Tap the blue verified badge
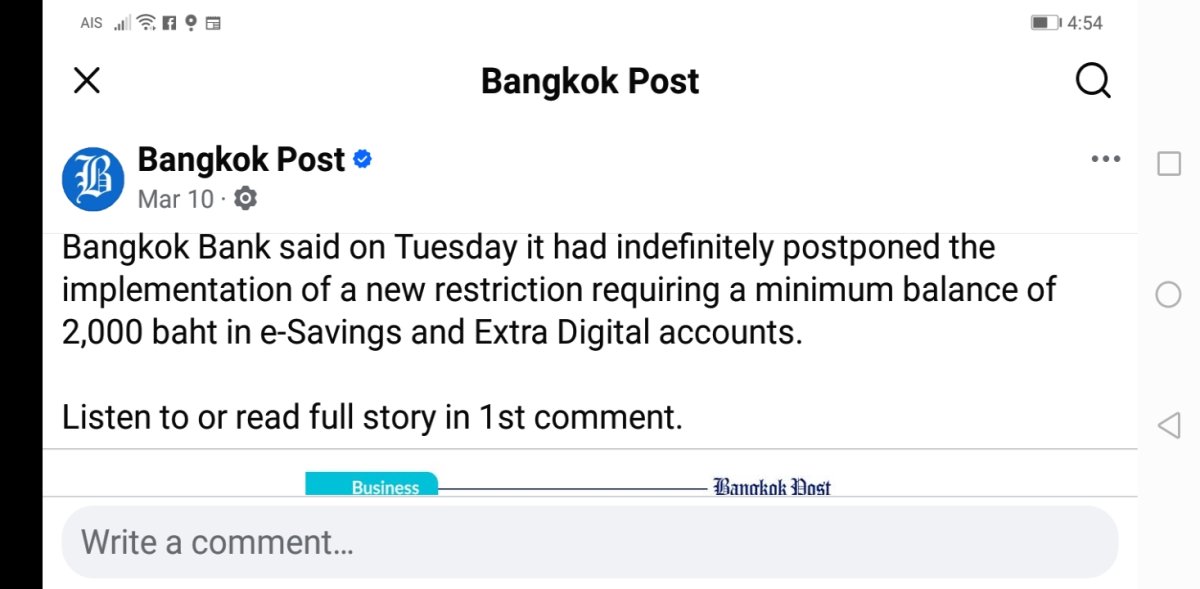Image resolution: width=1200 pixels, height=589 pixels. (x=363, y=159)
